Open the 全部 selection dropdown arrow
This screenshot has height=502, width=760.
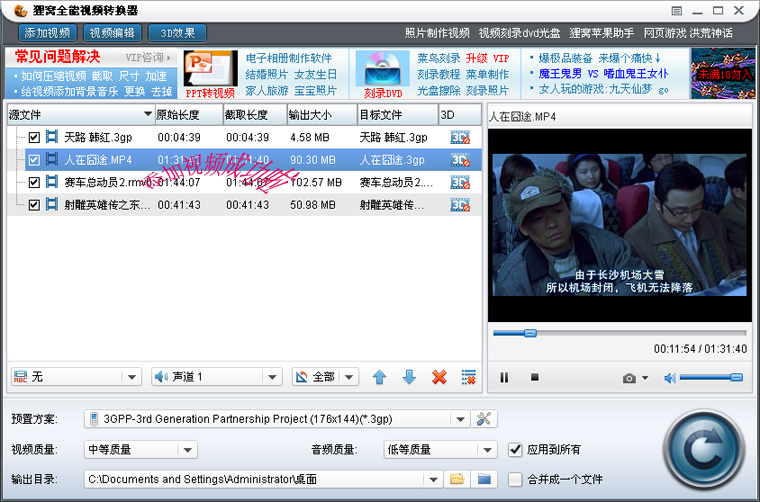pos(349,377)
